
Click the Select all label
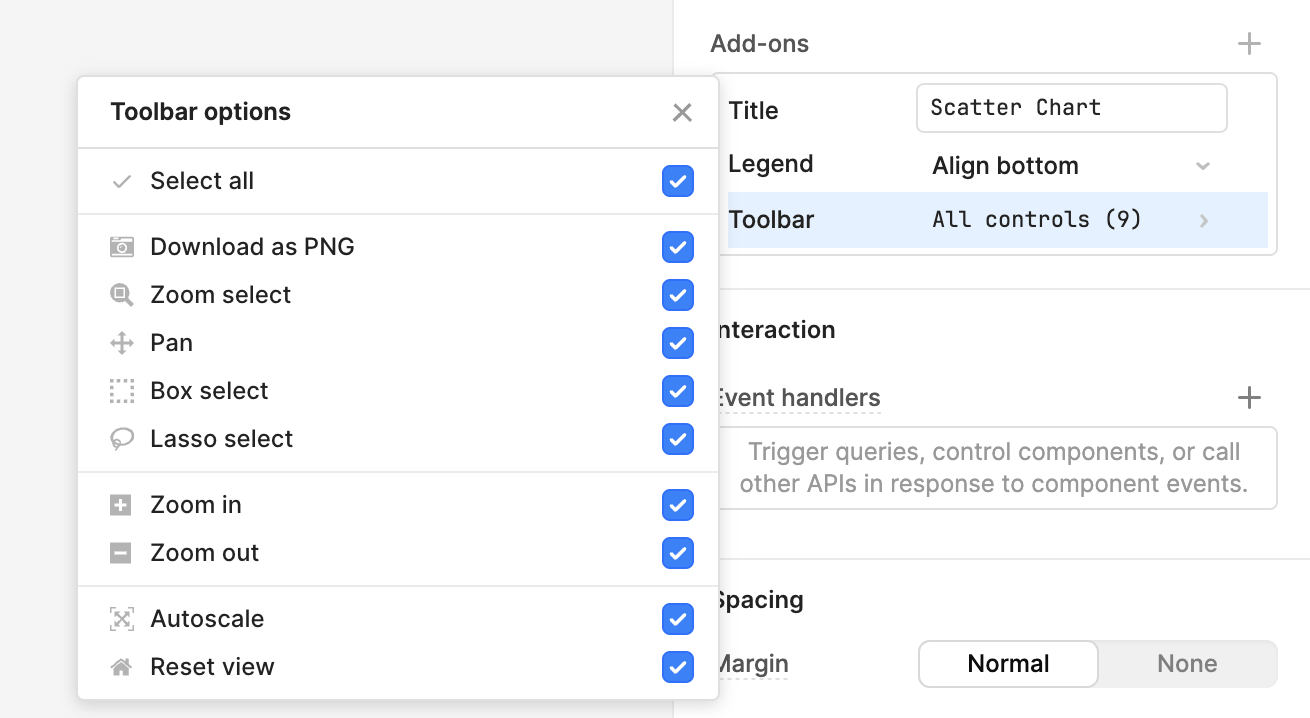click(202, 181)
